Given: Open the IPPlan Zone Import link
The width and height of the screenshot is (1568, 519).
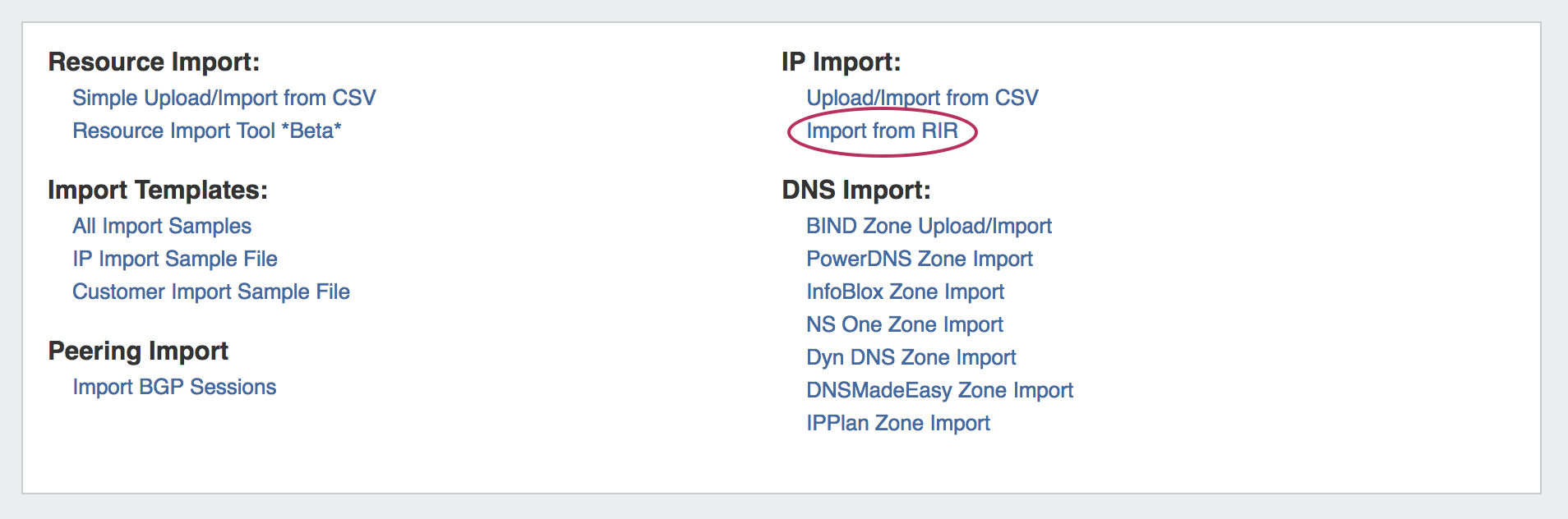Looking at the screenshot, I should (897, 423).
